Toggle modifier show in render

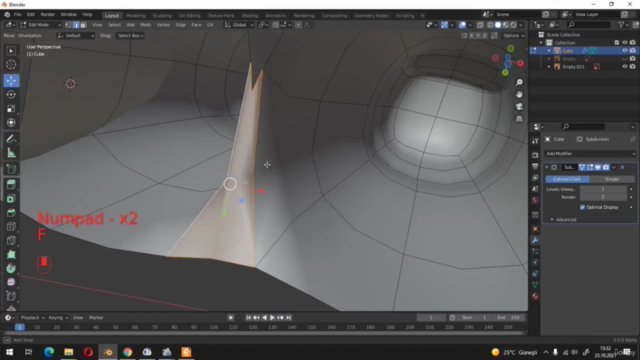(x=606, y=167)
